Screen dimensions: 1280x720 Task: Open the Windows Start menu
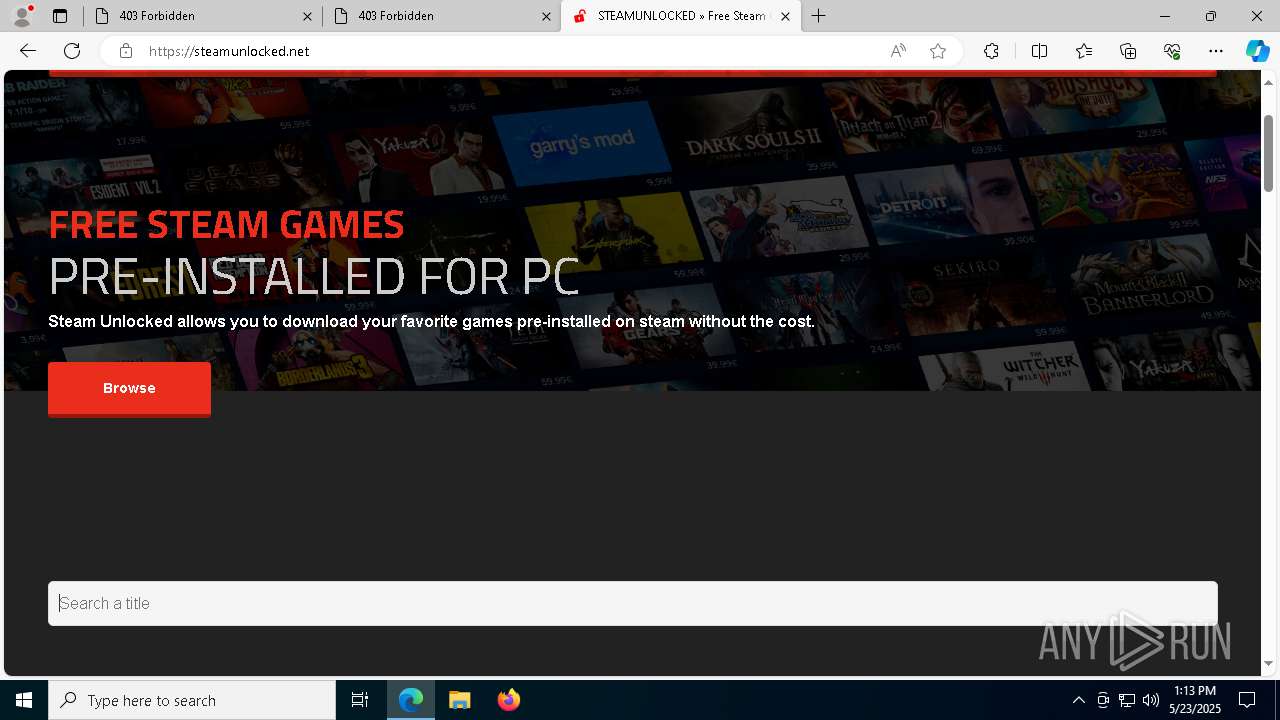click(24, 700)
